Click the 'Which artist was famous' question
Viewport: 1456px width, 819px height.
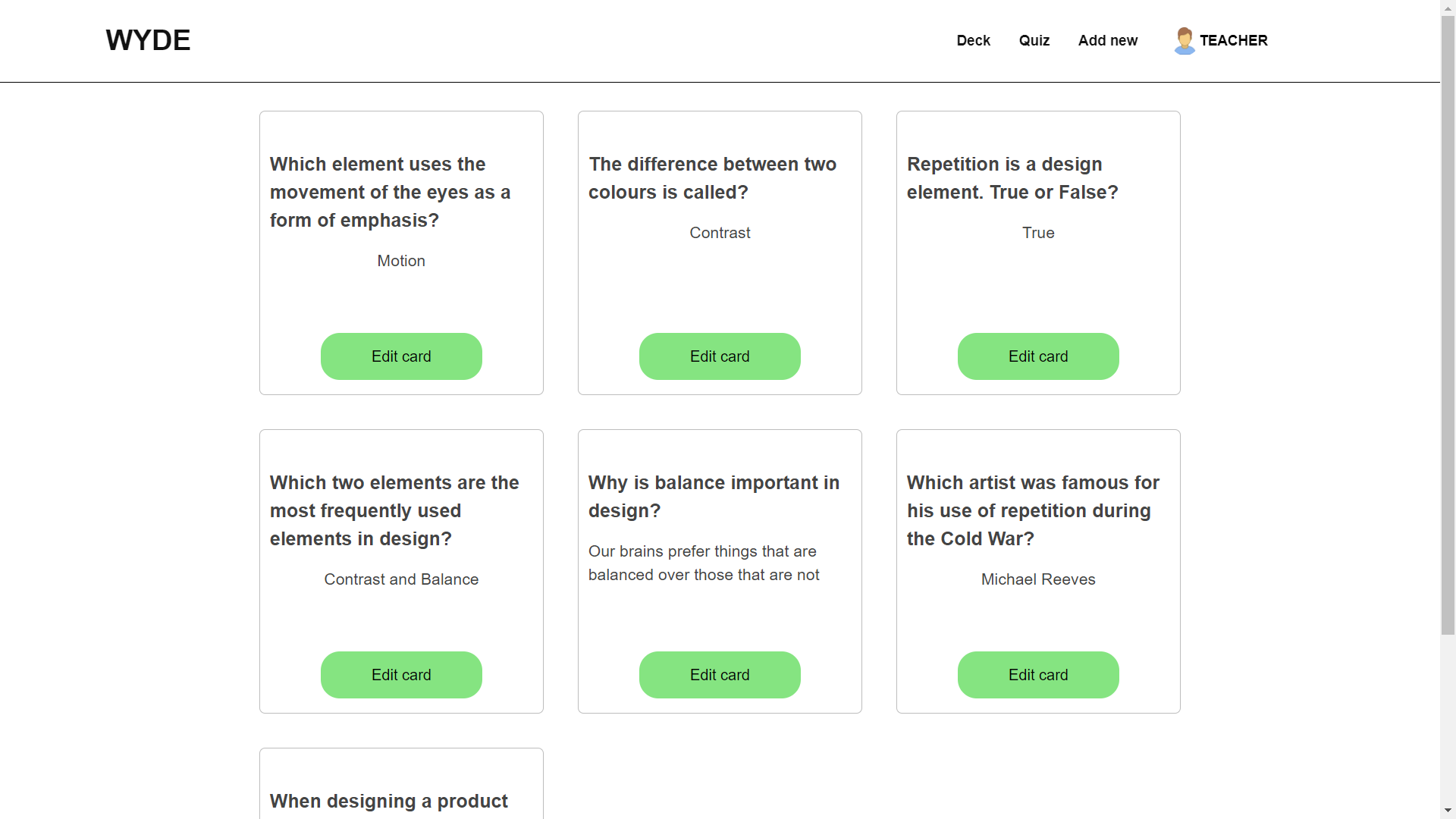[1033, 510]
